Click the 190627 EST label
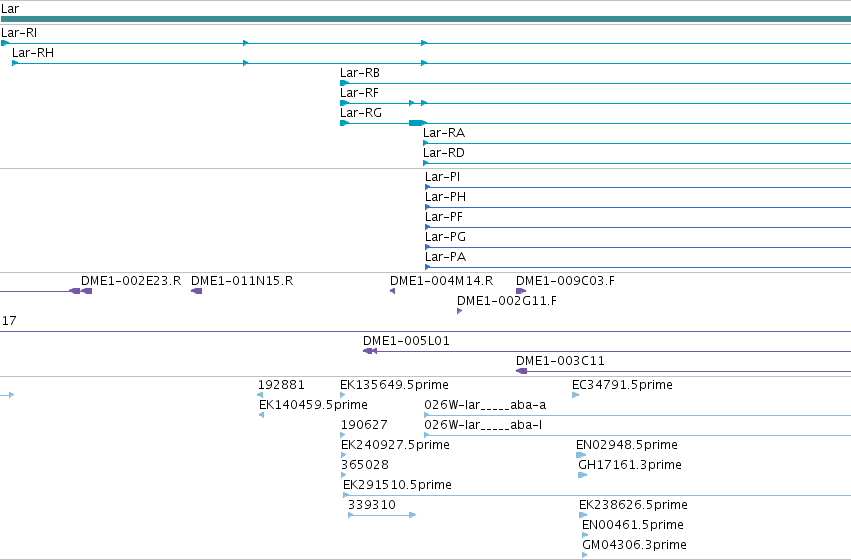Viewport: 851px width, 560px height. tap(364, 425)
